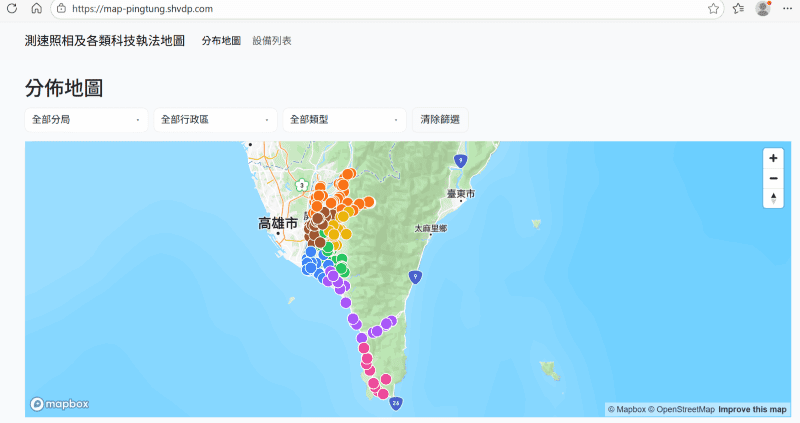Click the browser address bar URL
This screenshot has height=423, width=800.
point(142,8)
